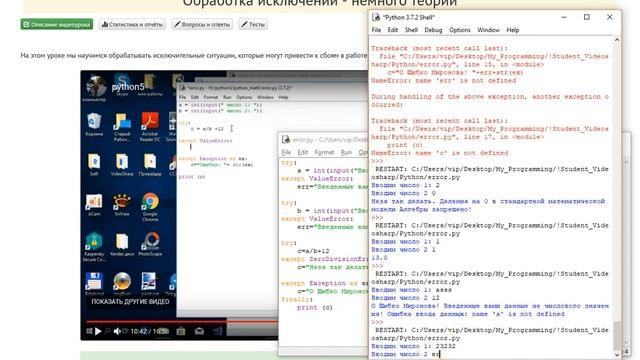Open File menu in error.py editor window

(286, 152)
